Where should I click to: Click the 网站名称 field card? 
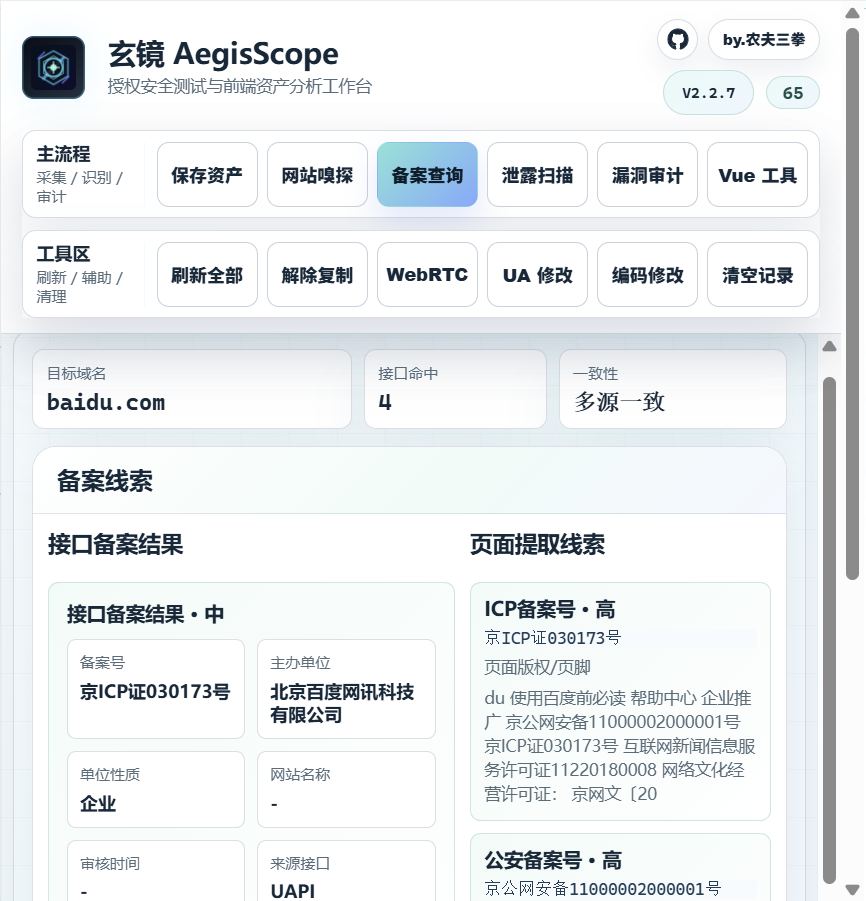click(x=346, y=790)
